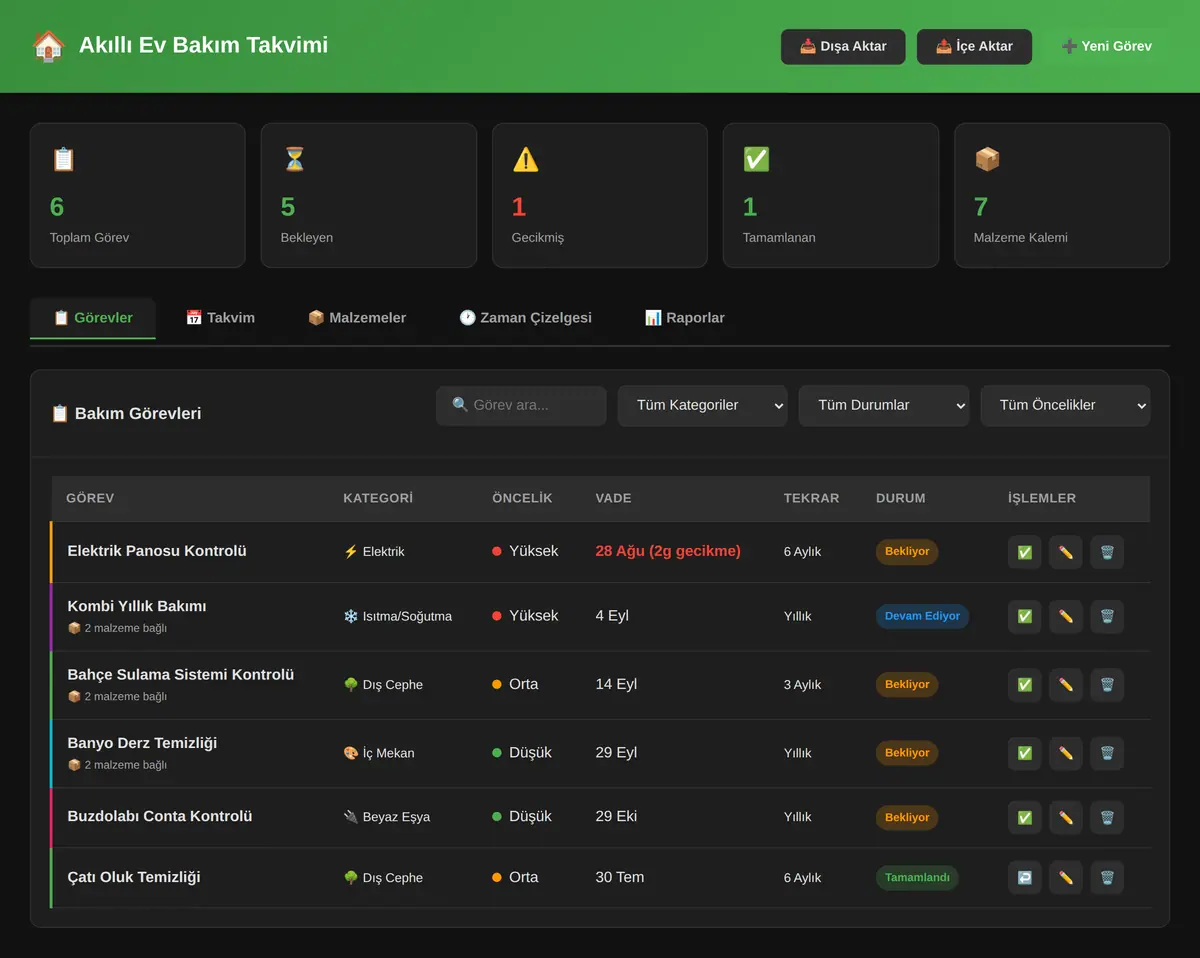Screen dimensions: 1200x958
Task: Delete the Kombi Yıllık Bakımı task
Action: (x=1107, y=617)
